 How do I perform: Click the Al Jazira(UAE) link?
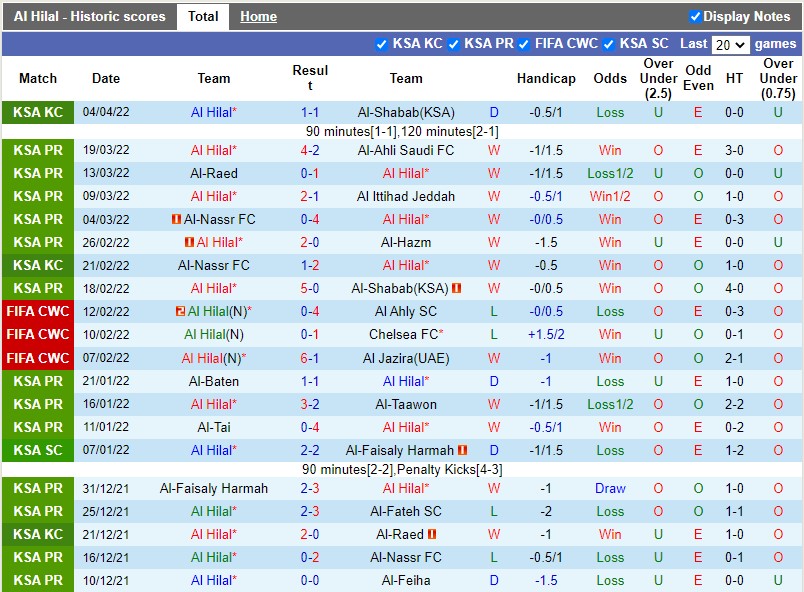[x=407, y=357]
